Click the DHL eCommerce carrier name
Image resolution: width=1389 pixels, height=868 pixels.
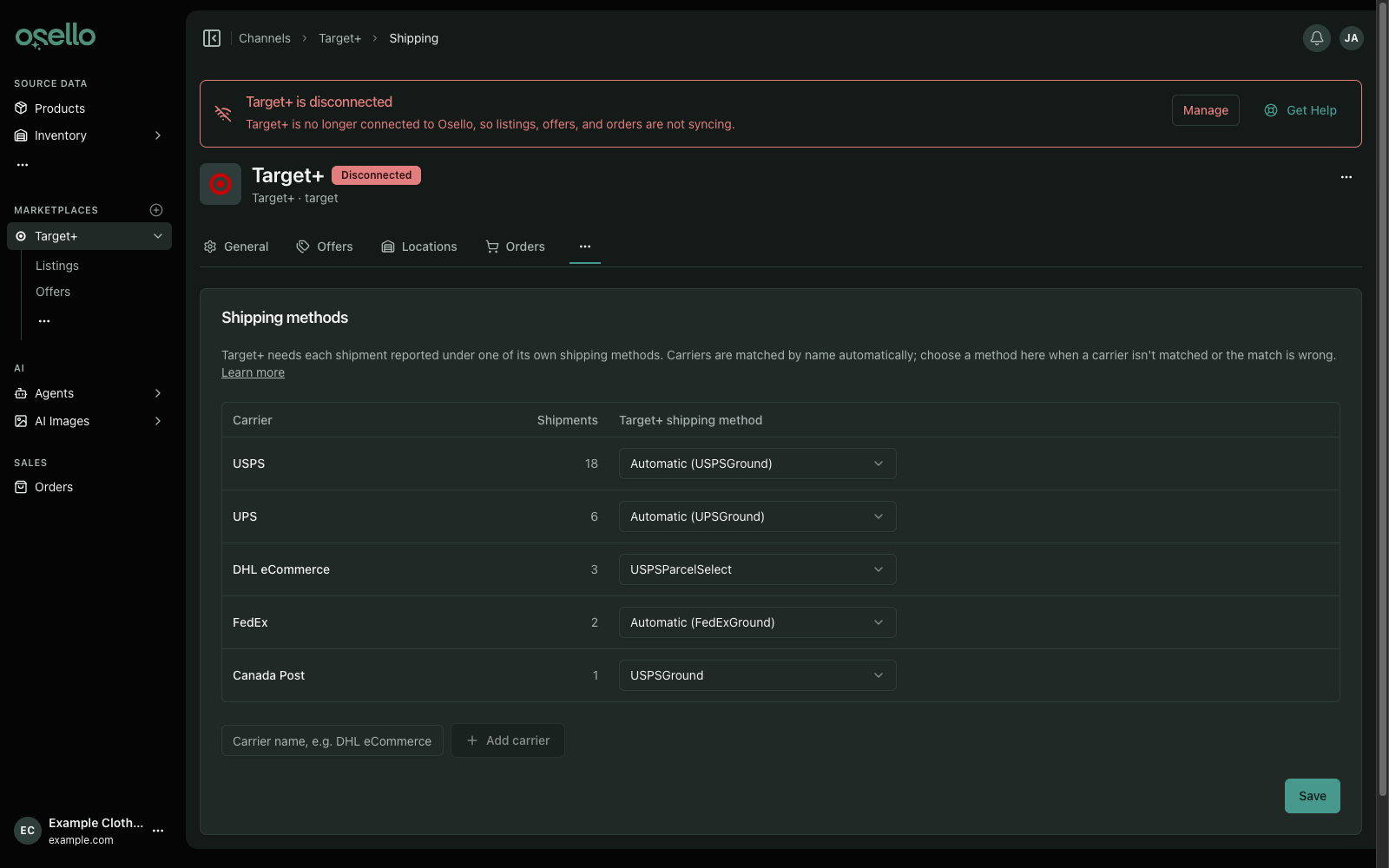click(281, 569)
